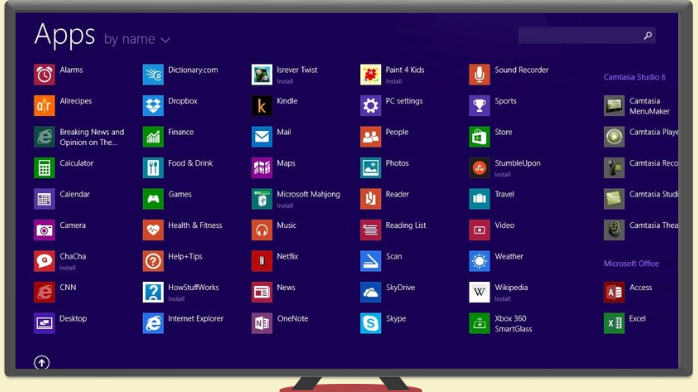This screenshot has height=392, width=698.
Task: Open the Health & Fitness heart icon
Action: point(153,230)
